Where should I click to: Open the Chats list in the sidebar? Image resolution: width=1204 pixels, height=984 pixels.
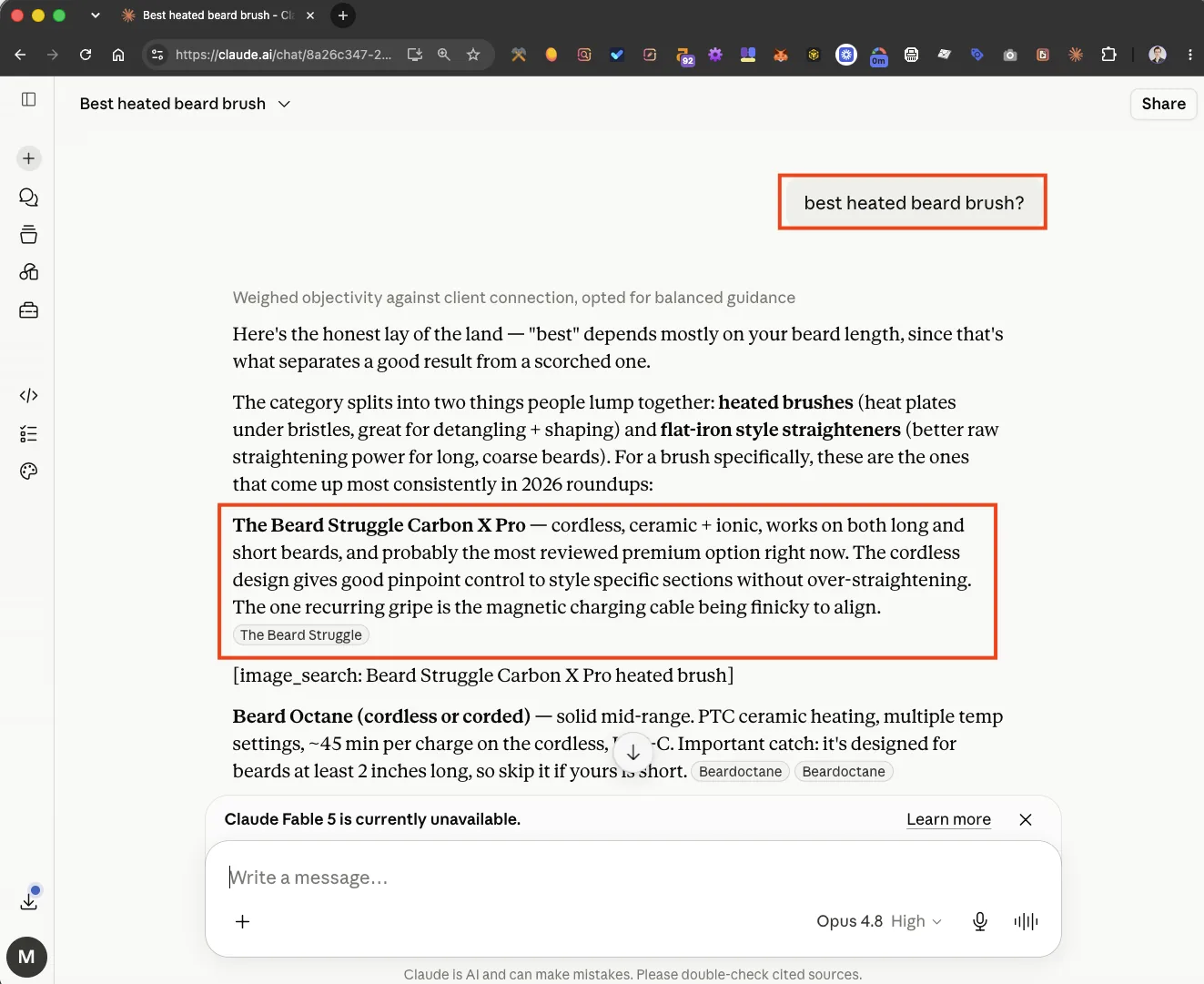coord(29,198)
